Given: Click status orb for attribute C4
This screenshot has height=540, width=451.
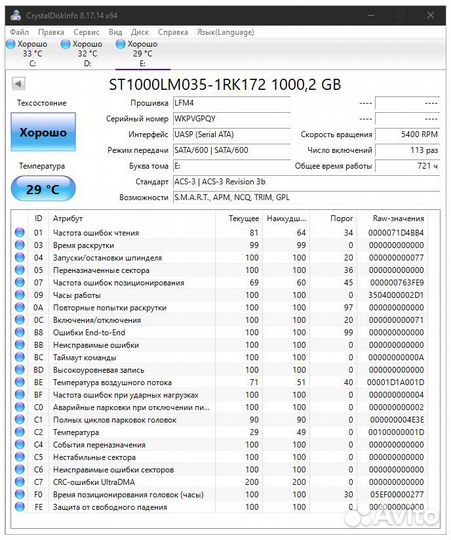Looking at the screenshot, I should click(20, 444).
